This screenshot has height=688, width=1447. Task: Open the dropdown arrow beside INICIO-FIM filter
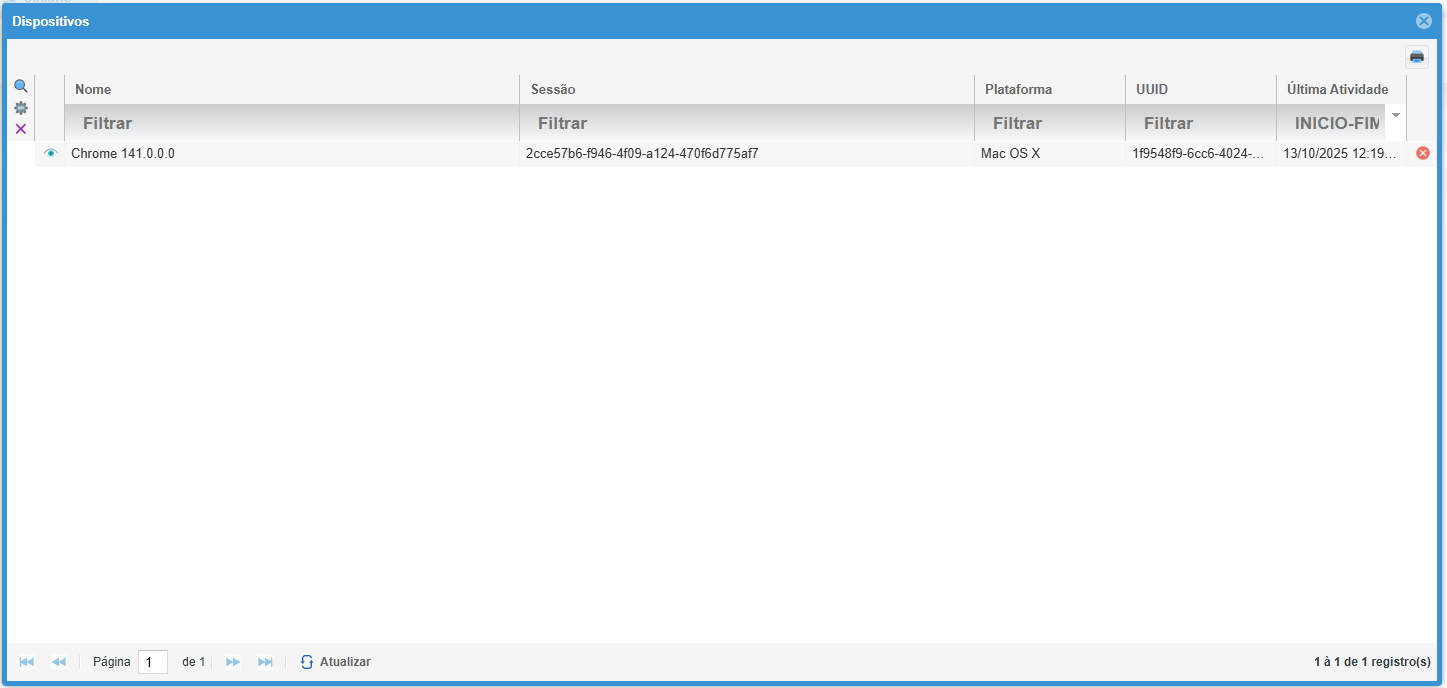1396,116
